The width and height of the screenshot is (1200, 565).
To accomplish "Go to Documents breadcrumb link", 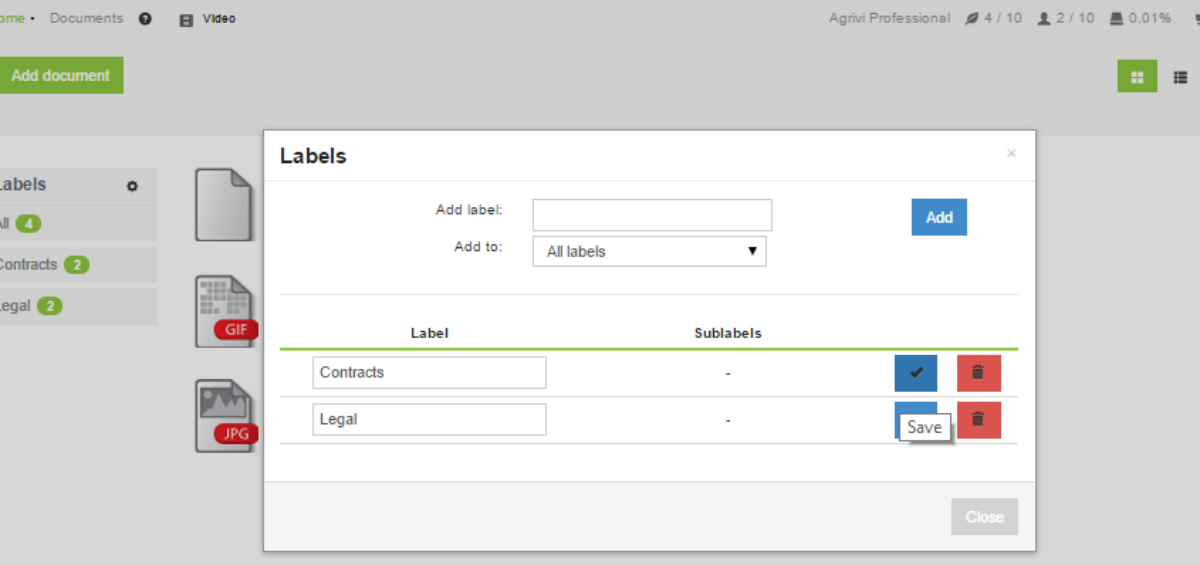I will [x=86, y=18].
